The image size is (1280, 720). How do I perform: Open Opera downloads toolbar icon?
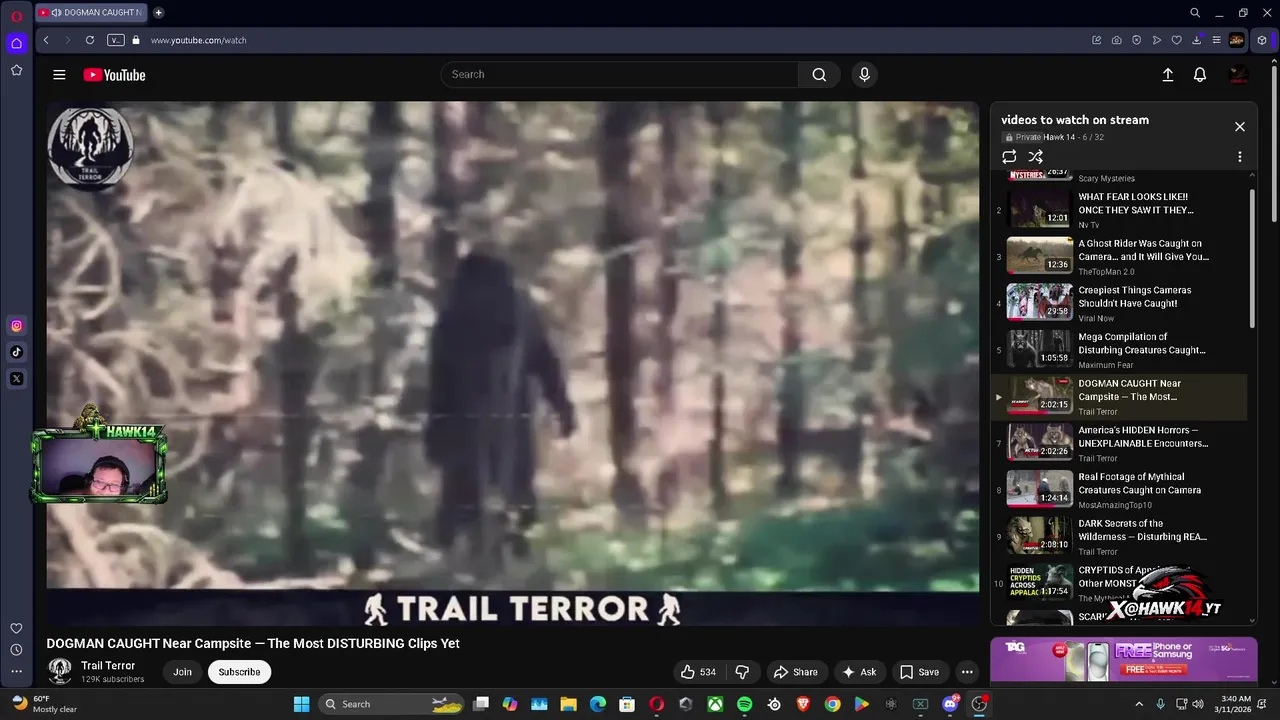click(x=1197, y=40)
